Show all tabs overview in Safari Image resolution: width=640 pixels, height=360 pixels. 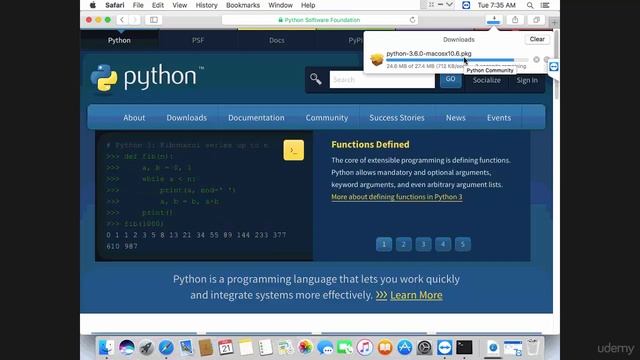click(536, 20)
